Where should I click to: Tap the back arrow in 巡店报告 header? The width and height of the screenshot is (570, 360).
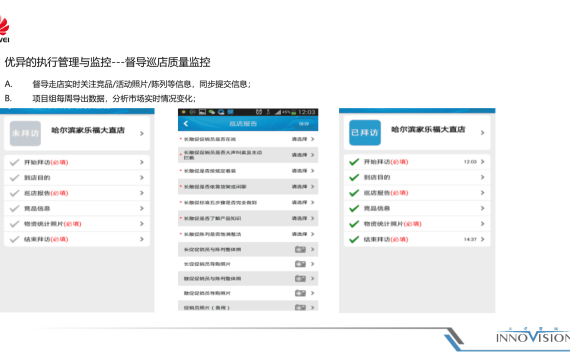point(186,124)
